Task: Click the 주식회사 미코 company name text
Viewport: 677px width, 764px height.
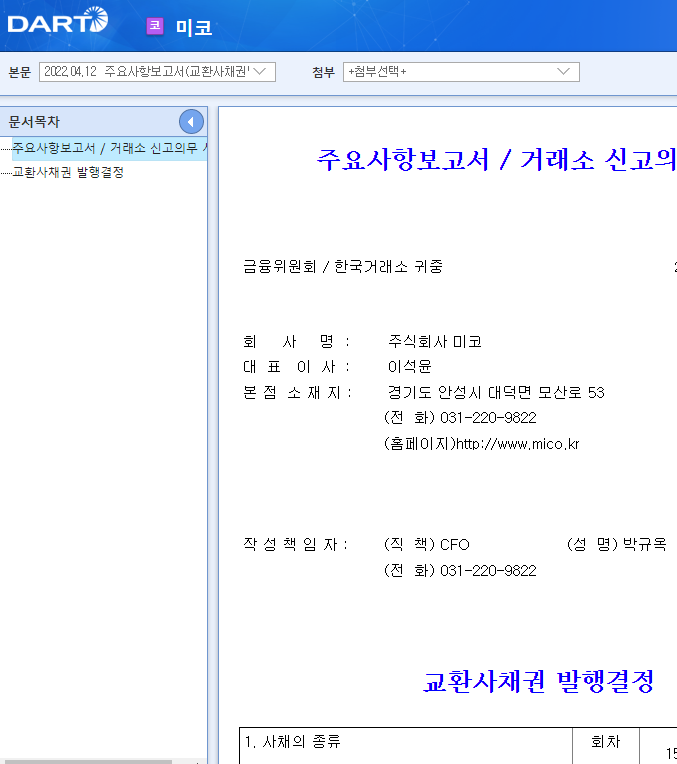Action: point(435,342)
